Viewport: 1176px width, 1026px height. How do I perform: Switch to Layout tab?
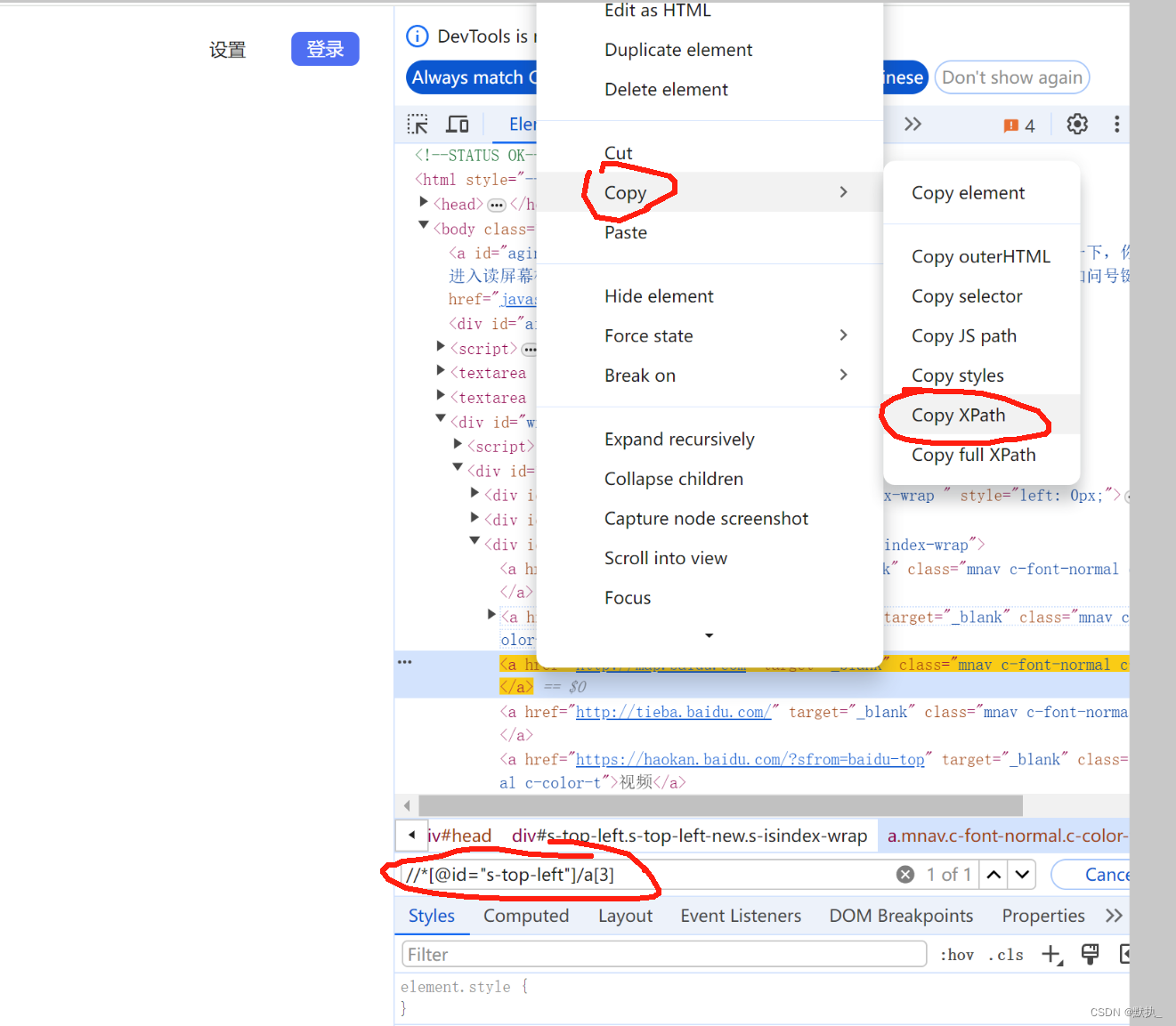coord(625,916)
